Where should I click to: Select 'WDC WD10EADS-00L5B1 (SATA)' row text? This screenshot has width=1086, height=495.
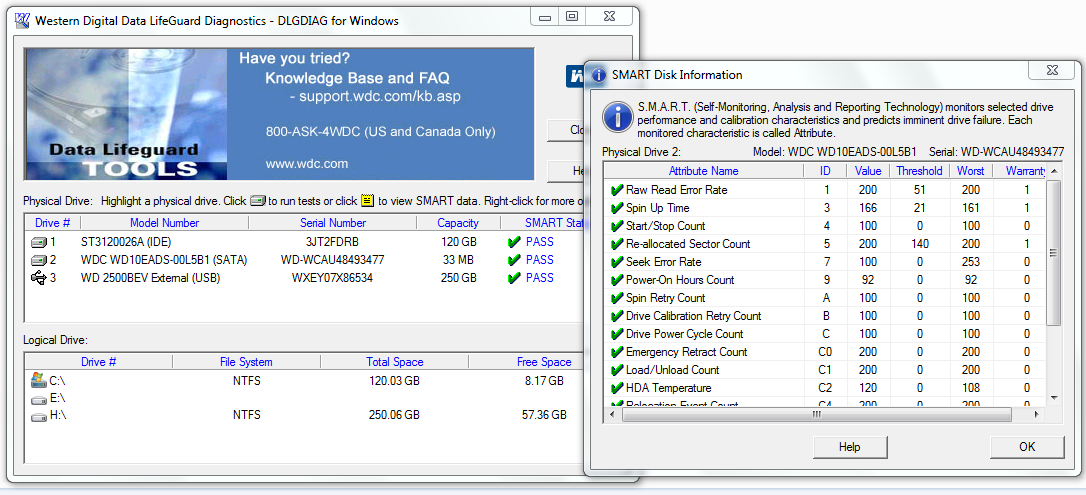(163, 260)
